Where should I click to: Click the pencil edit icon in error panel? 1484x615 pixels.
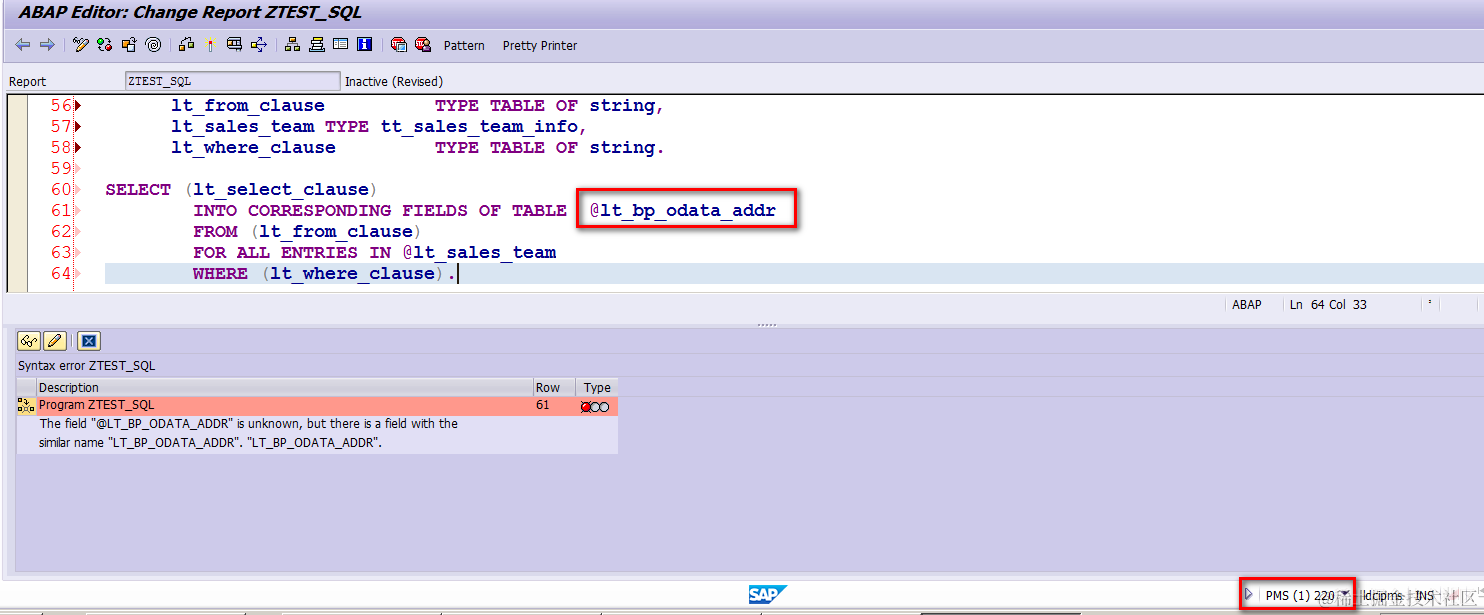click(55, 341)
